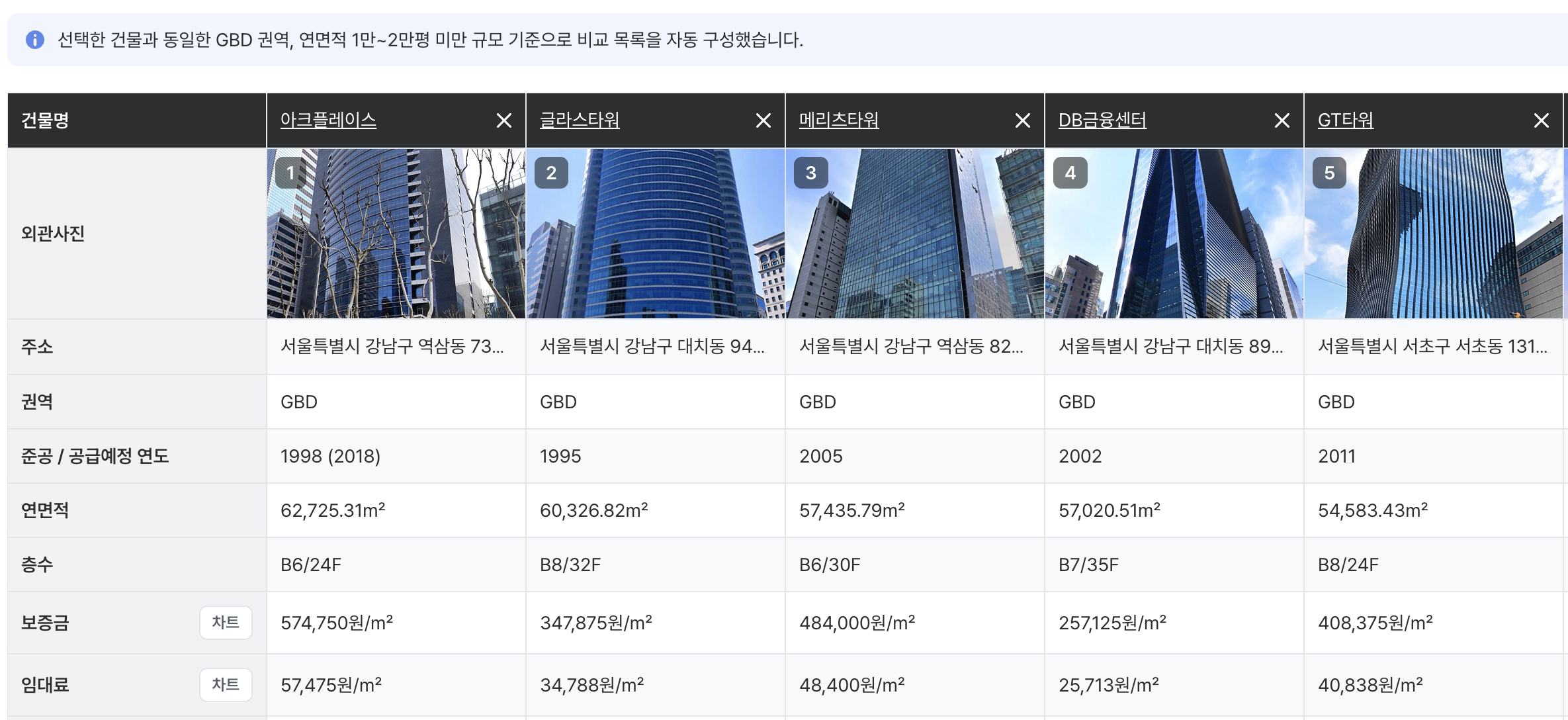Open GT타워 building link

[1345, 120]
